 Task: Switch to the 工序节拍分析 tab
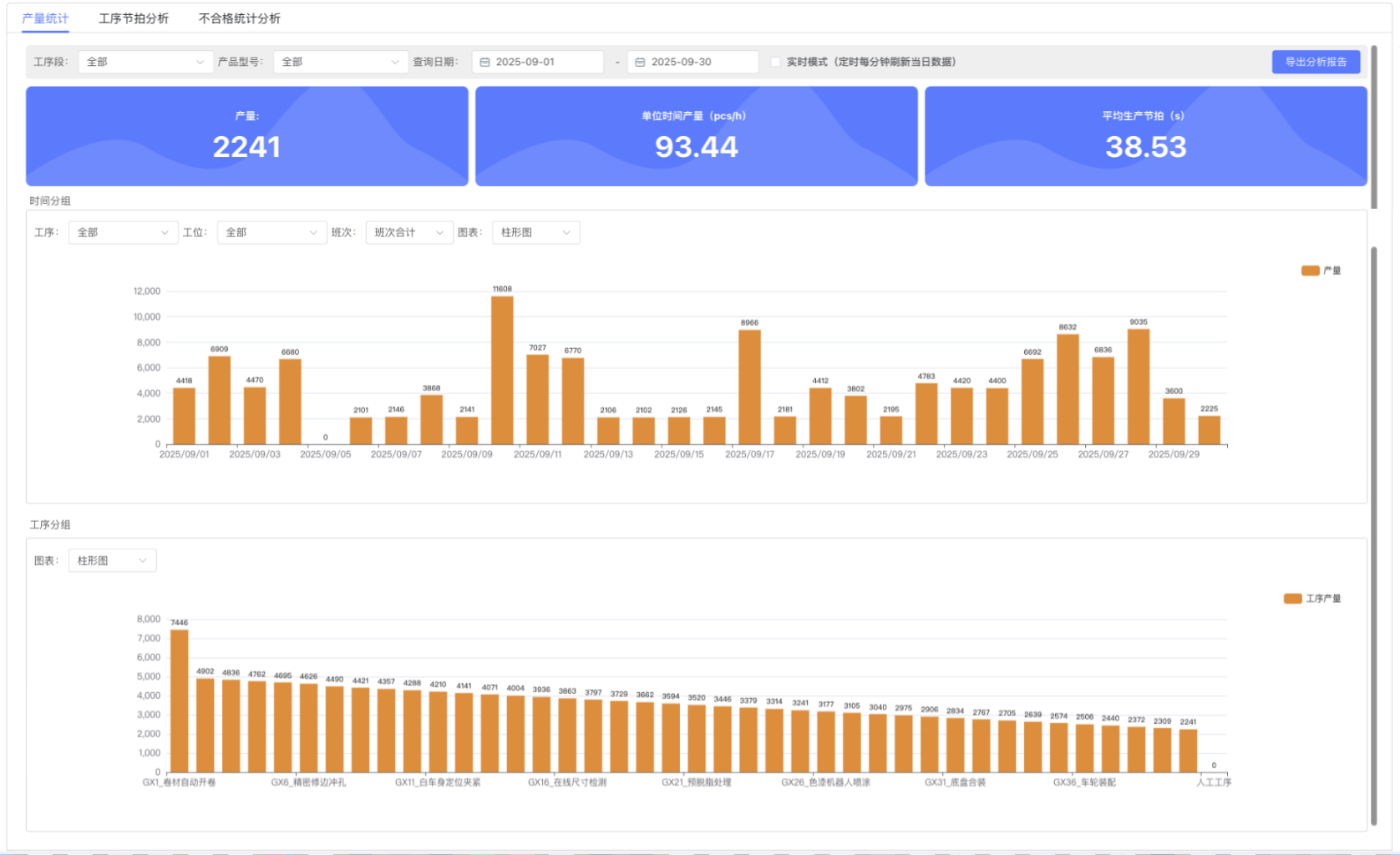pyautogui.click(x=134, y=18)
